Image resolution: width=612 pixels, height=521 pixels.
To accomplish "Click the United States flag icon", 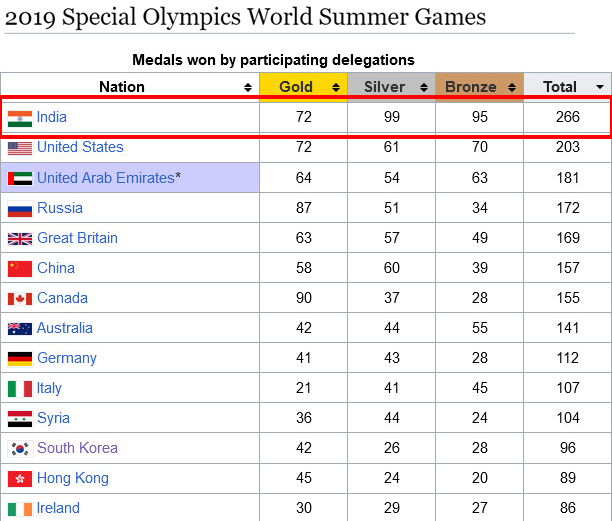I will tap(20, 149).
